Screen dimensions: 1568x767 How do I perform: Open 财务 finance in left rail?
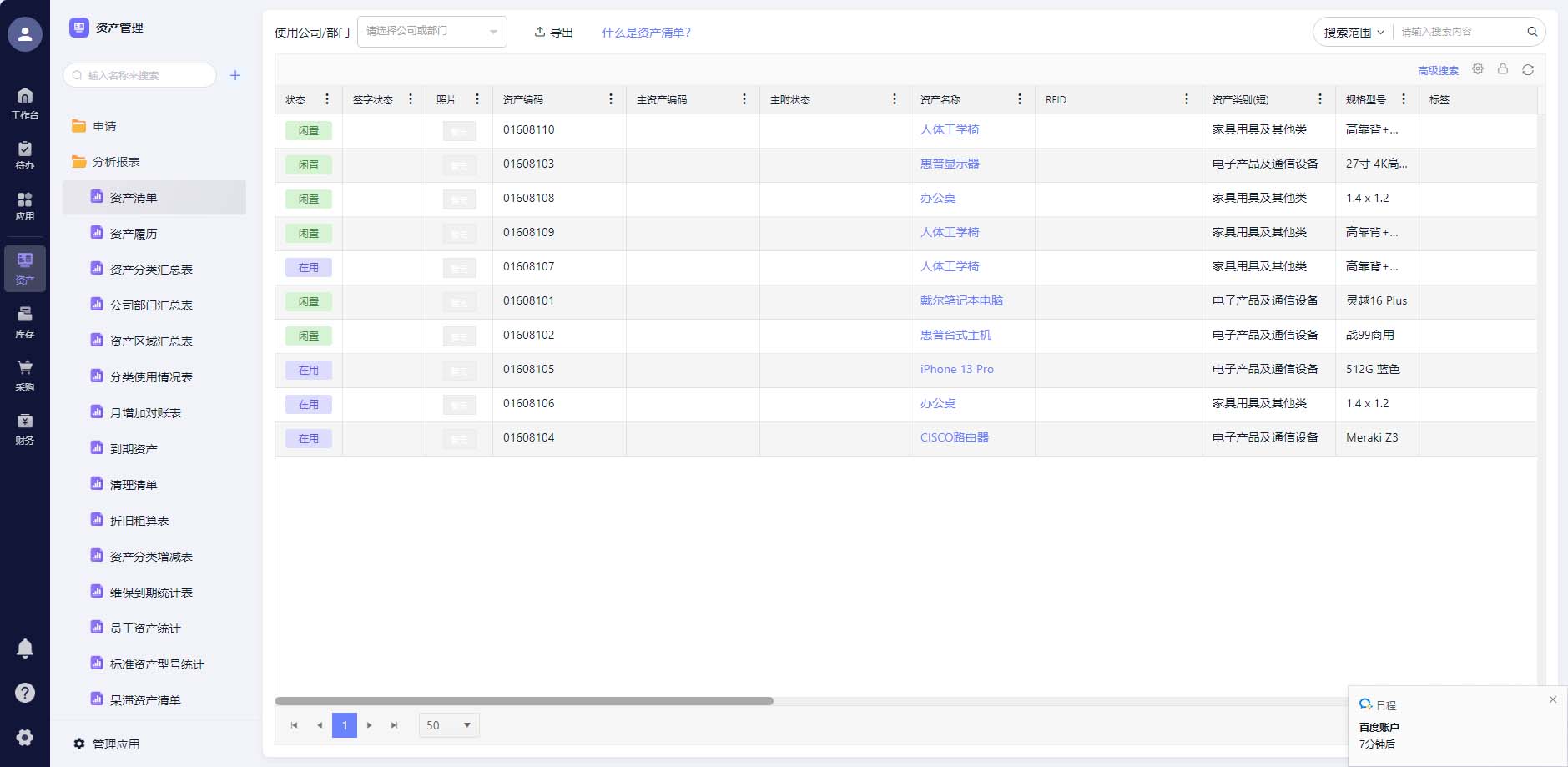coord(25,428)
